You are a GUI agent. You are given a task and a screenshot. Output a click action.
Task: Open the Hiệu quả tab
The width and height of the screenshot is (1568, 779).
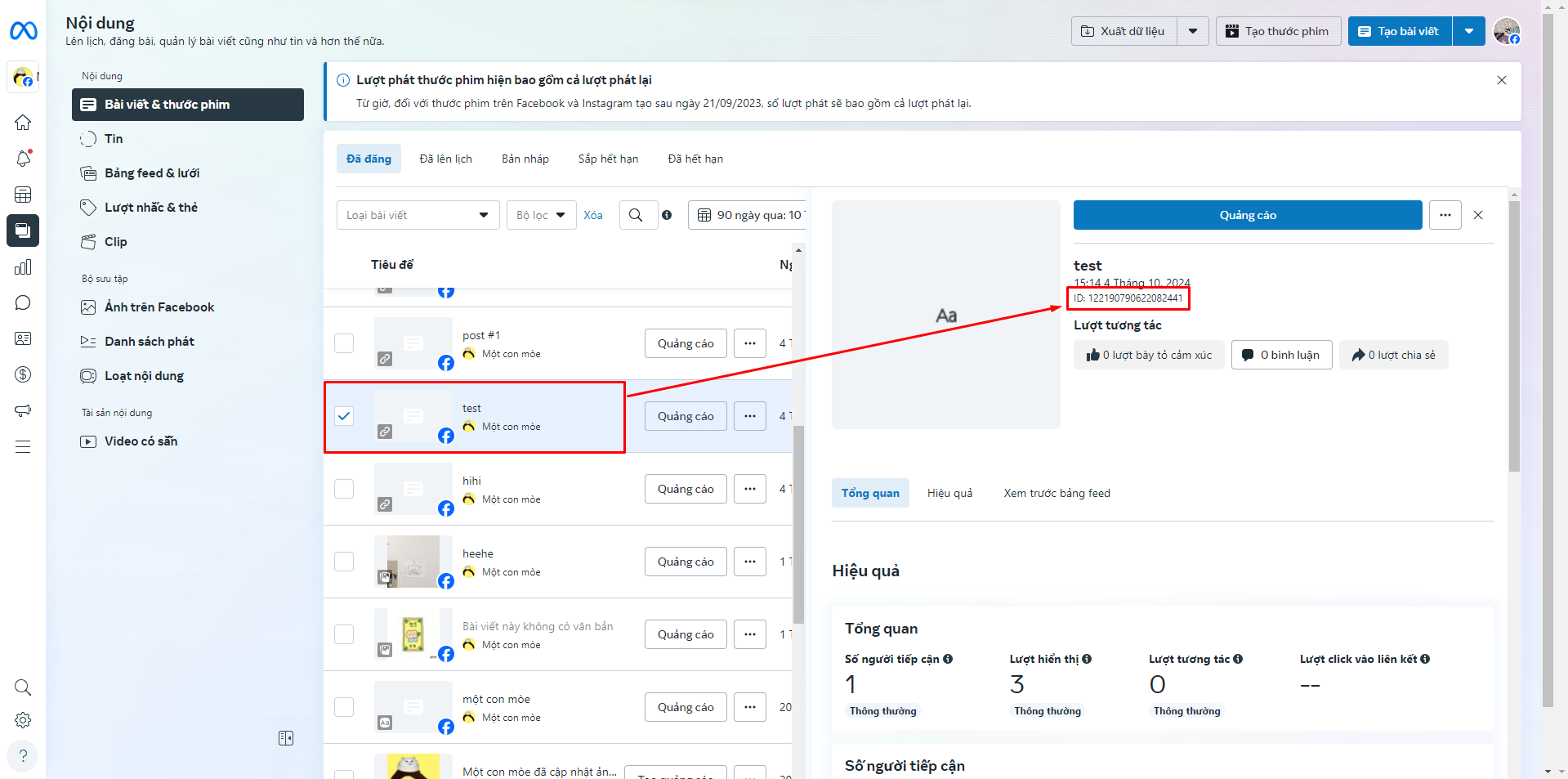949,493
